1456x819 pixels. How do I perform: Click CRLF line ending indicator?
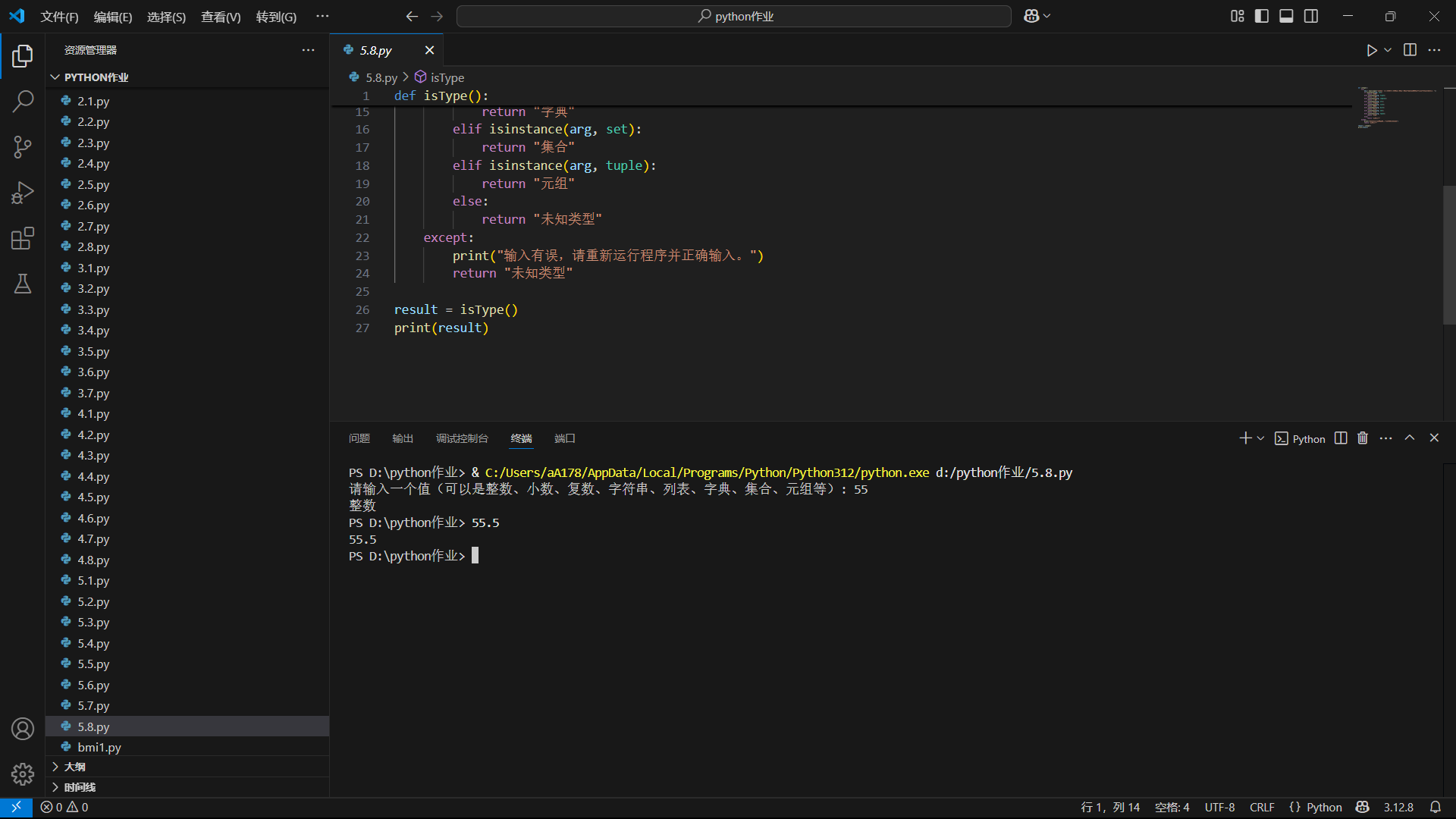coord(1262,808)
